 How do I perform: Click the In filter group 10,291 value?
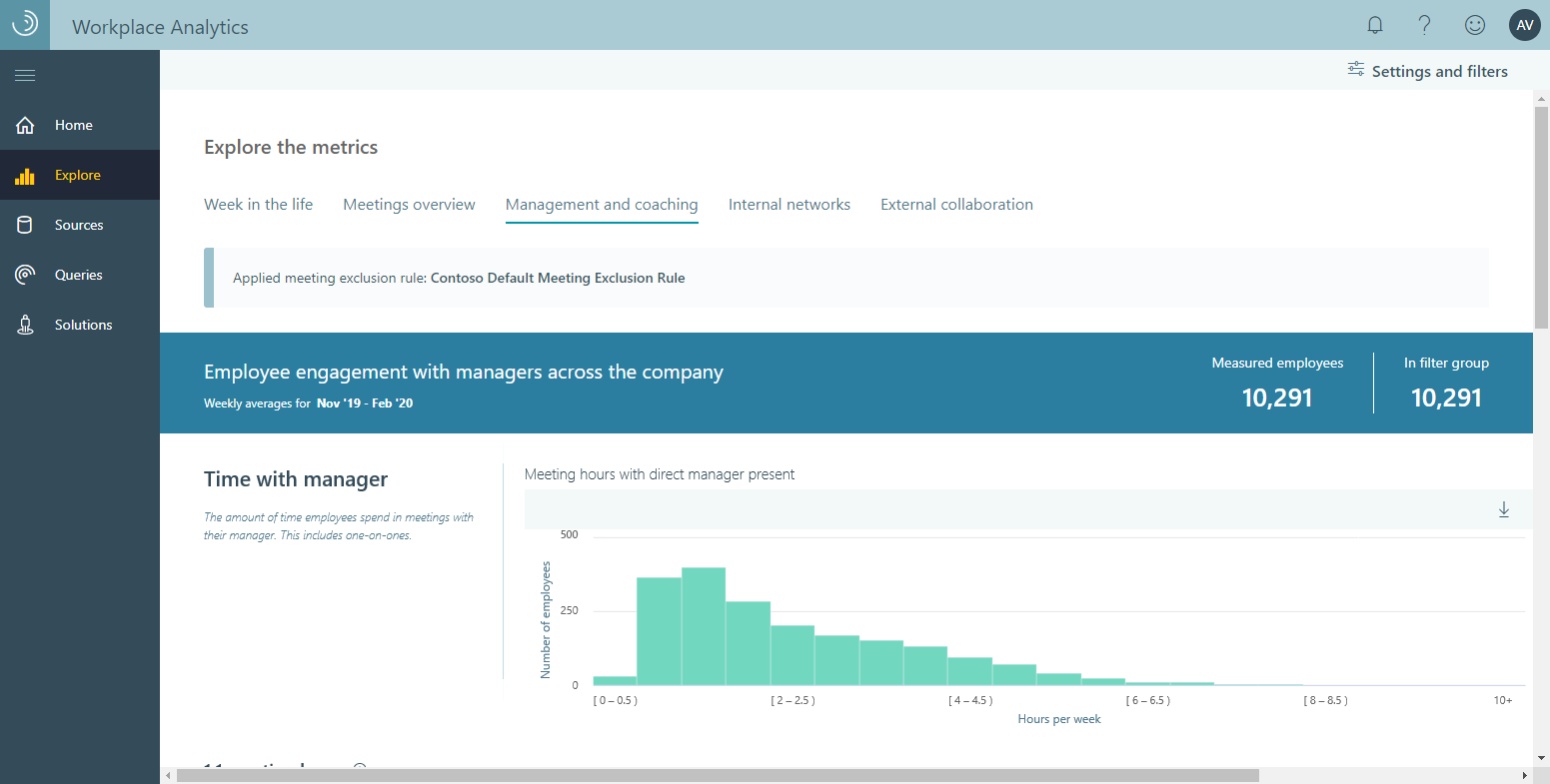click(x=1446, y=397)
